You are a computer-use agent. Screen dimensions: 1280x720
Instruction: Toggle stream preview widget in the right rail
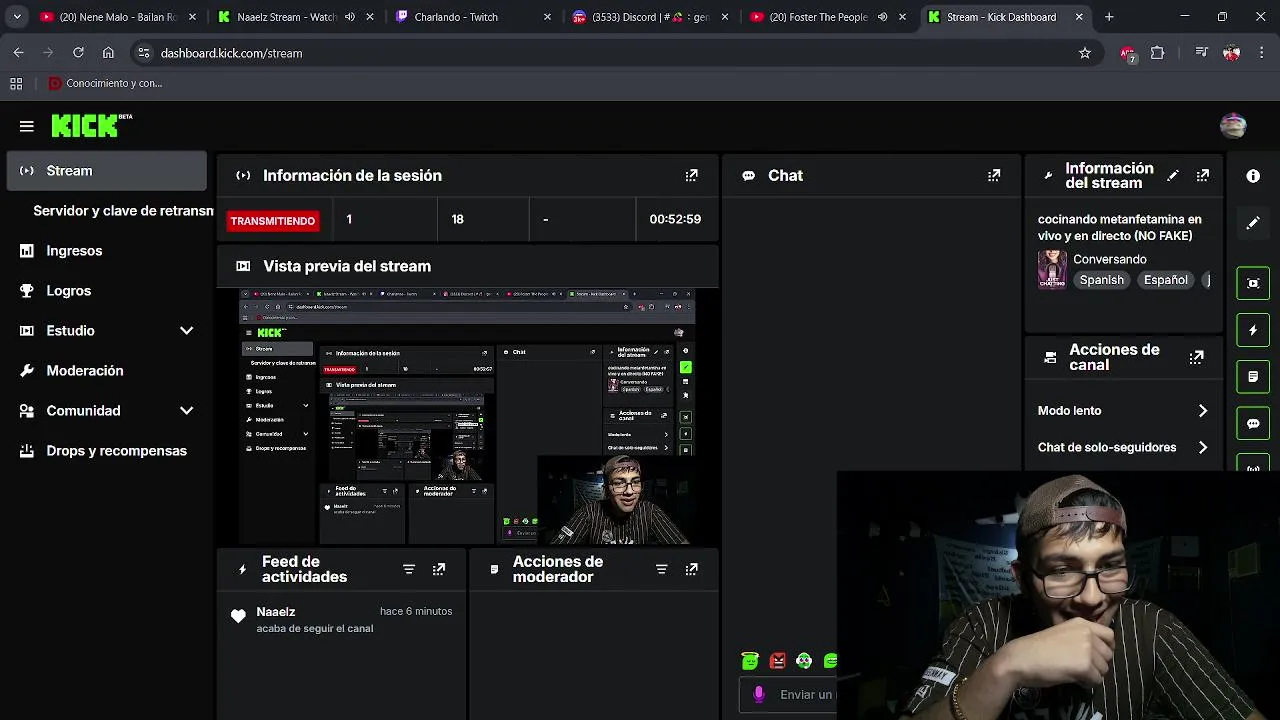[x=1253, y=283]
